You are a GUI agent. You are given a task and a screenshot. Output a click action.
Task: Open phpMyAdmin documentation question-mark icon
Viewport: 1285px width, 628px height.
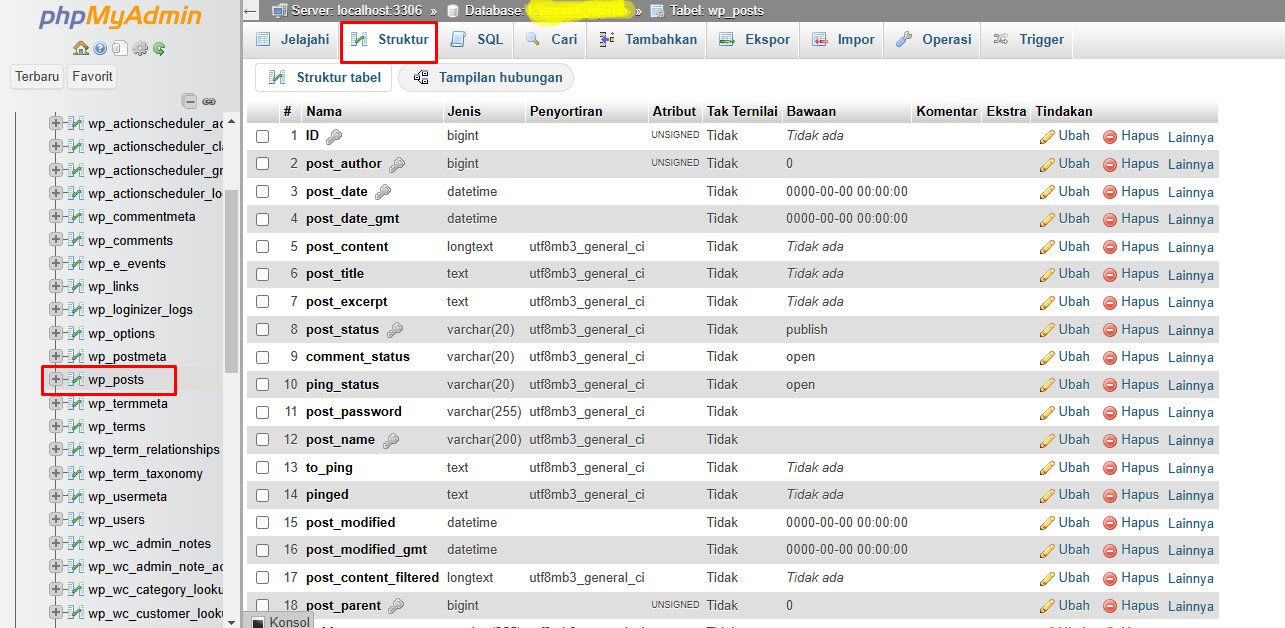coord(100,48)
